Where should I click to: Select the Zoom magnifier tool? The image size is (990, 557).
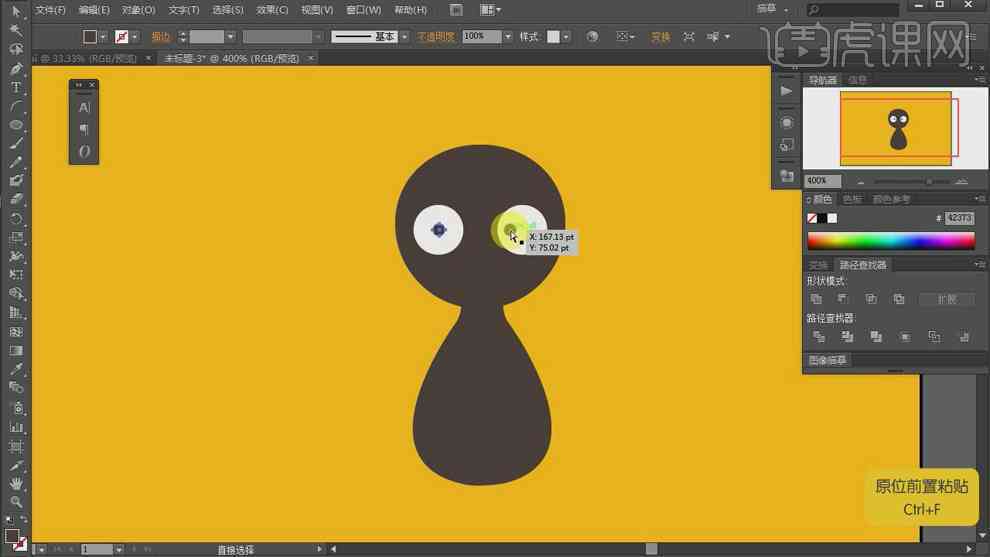16,502
